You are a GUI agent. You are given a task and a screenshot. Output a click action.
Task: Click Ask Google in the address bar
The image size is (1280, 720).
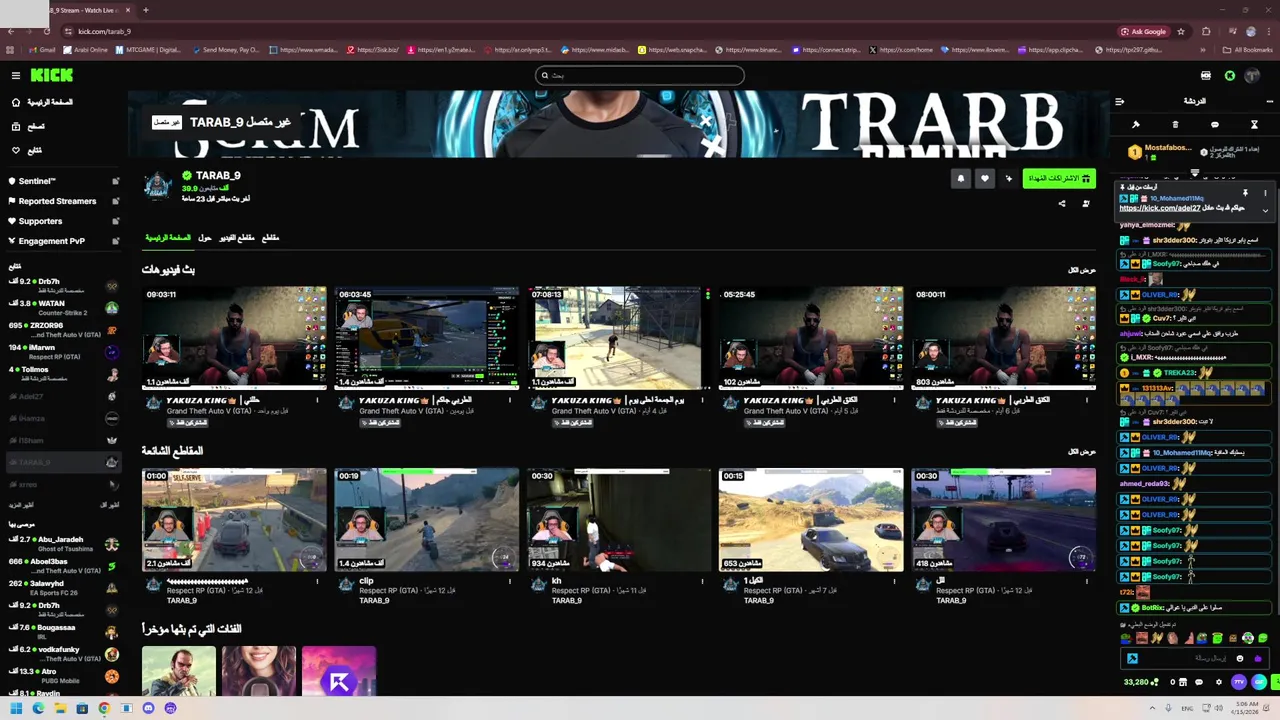click(x=1144, y=31)
